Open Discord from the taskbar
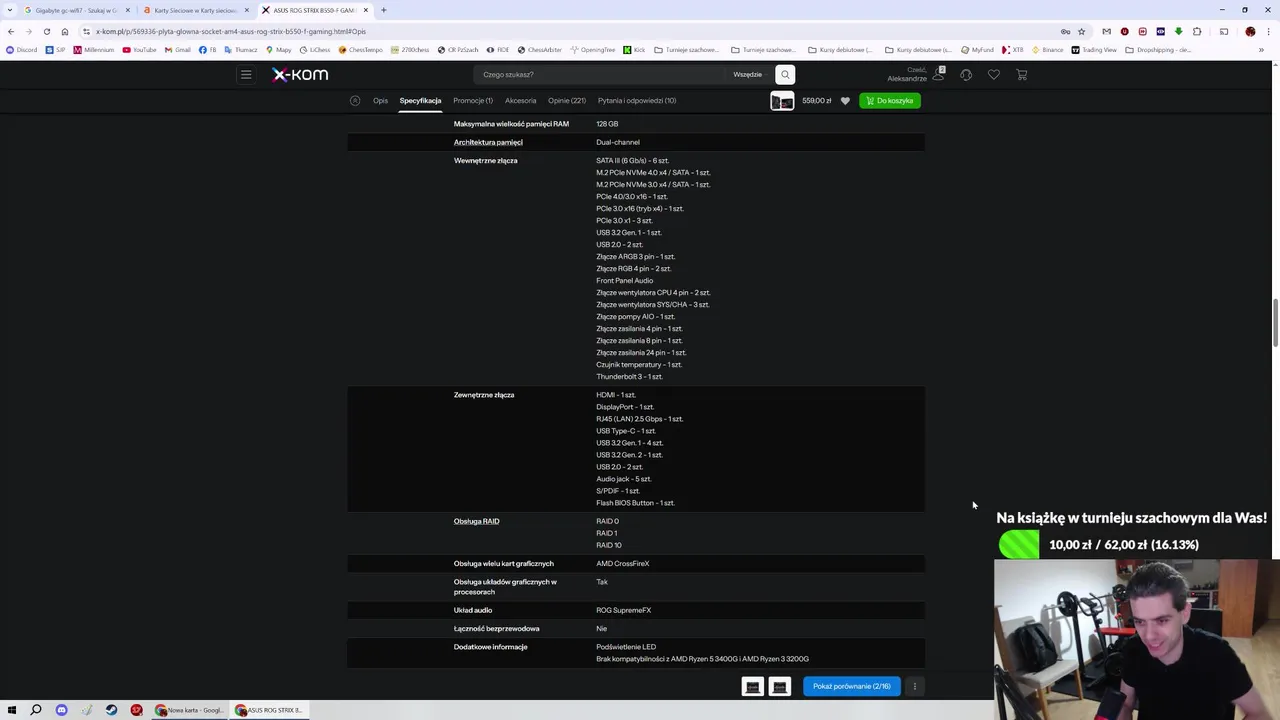Screen dimensions: 1280x720 pyautogui.click(x=61, y=710)
